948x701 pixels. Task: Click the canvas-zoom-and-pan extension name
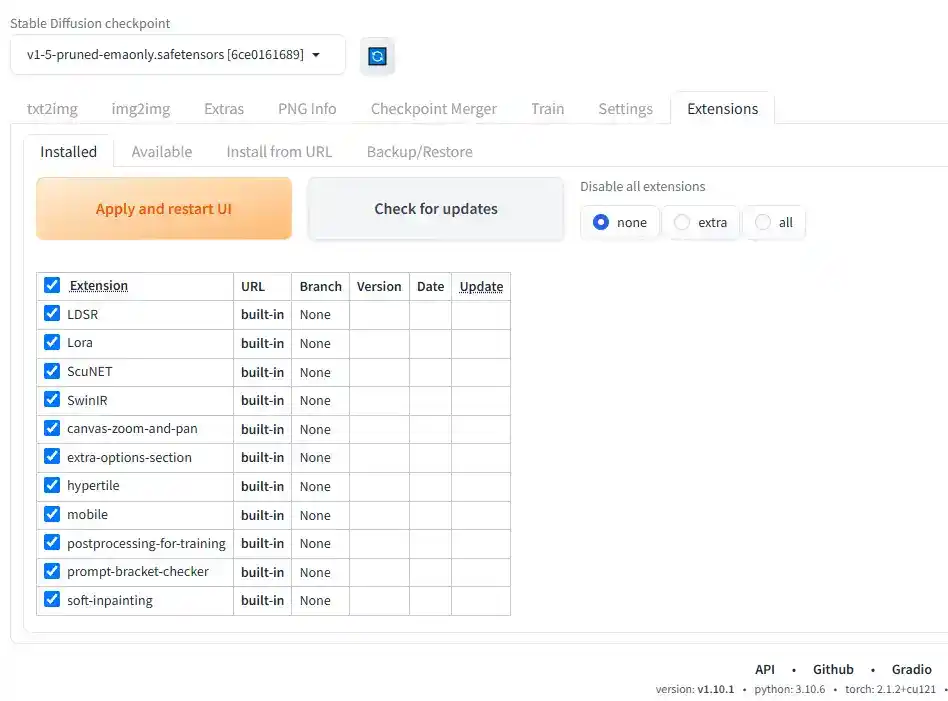pyautogui.click(x=132, y=429)
